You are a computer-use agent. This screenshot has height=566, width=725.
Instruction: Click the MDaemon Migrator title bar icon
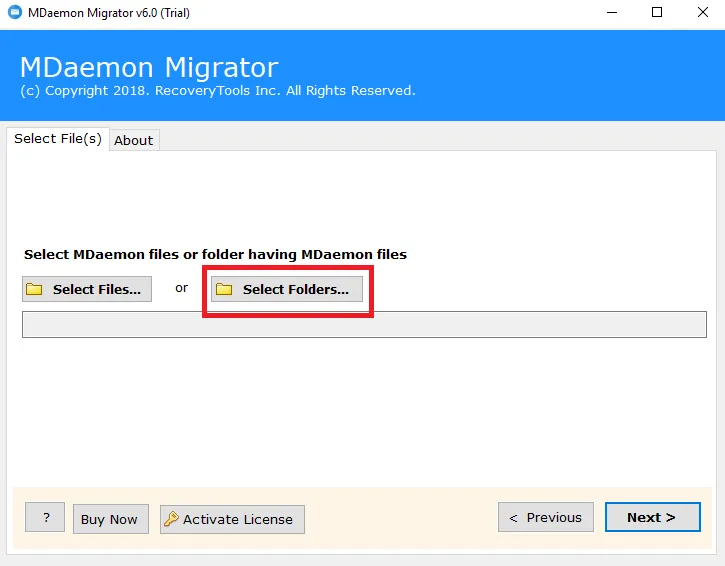(15, 12)
